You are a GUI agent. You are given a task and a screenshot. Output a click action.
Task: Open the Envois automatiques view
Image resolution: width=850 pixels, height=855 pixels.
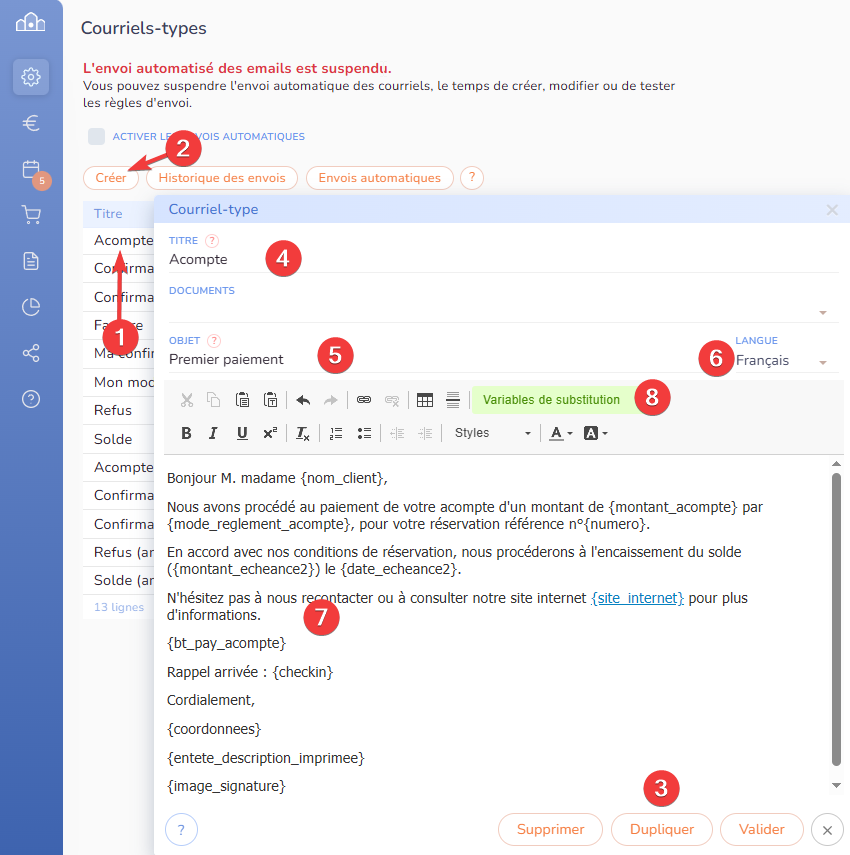tap(379, 178)
